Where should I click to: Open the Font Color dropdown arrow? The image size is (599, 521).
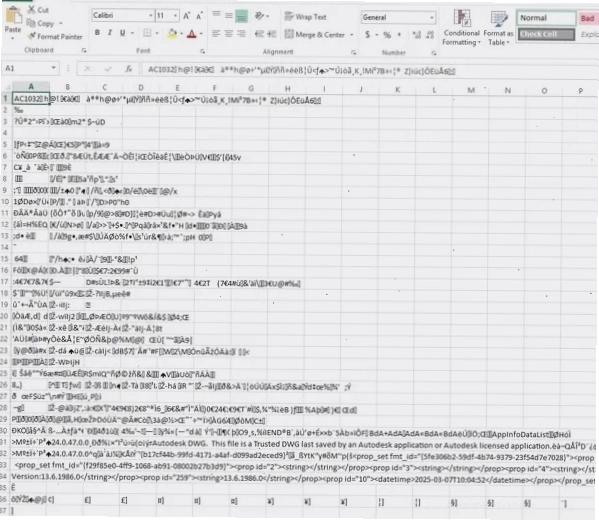(x=201, y=34)
